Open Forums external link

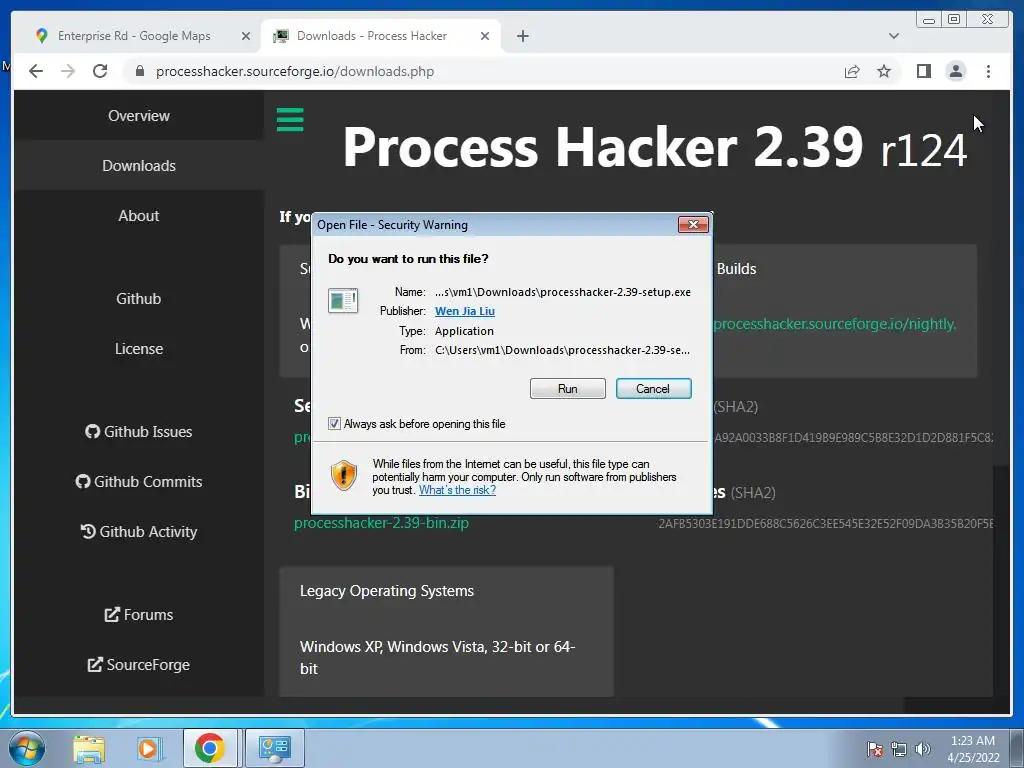[x=139, y=615]
